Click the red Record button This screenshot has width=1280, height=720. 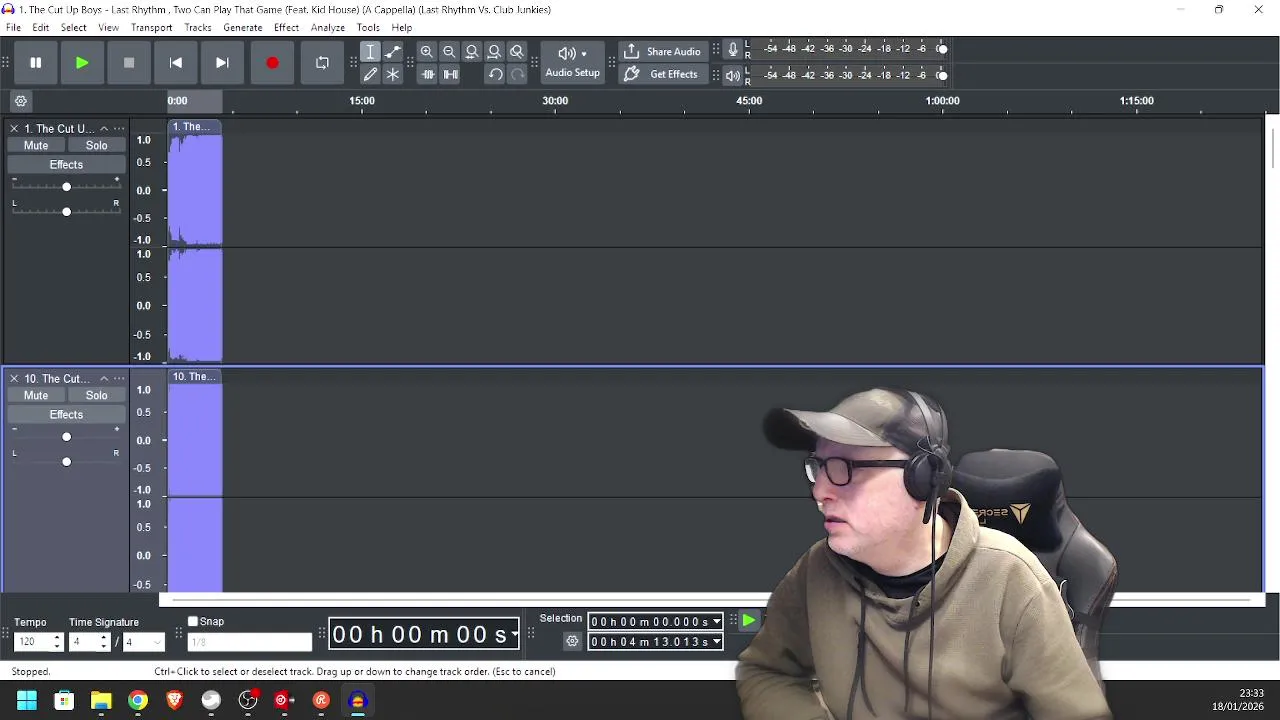[x=272, y=63]
